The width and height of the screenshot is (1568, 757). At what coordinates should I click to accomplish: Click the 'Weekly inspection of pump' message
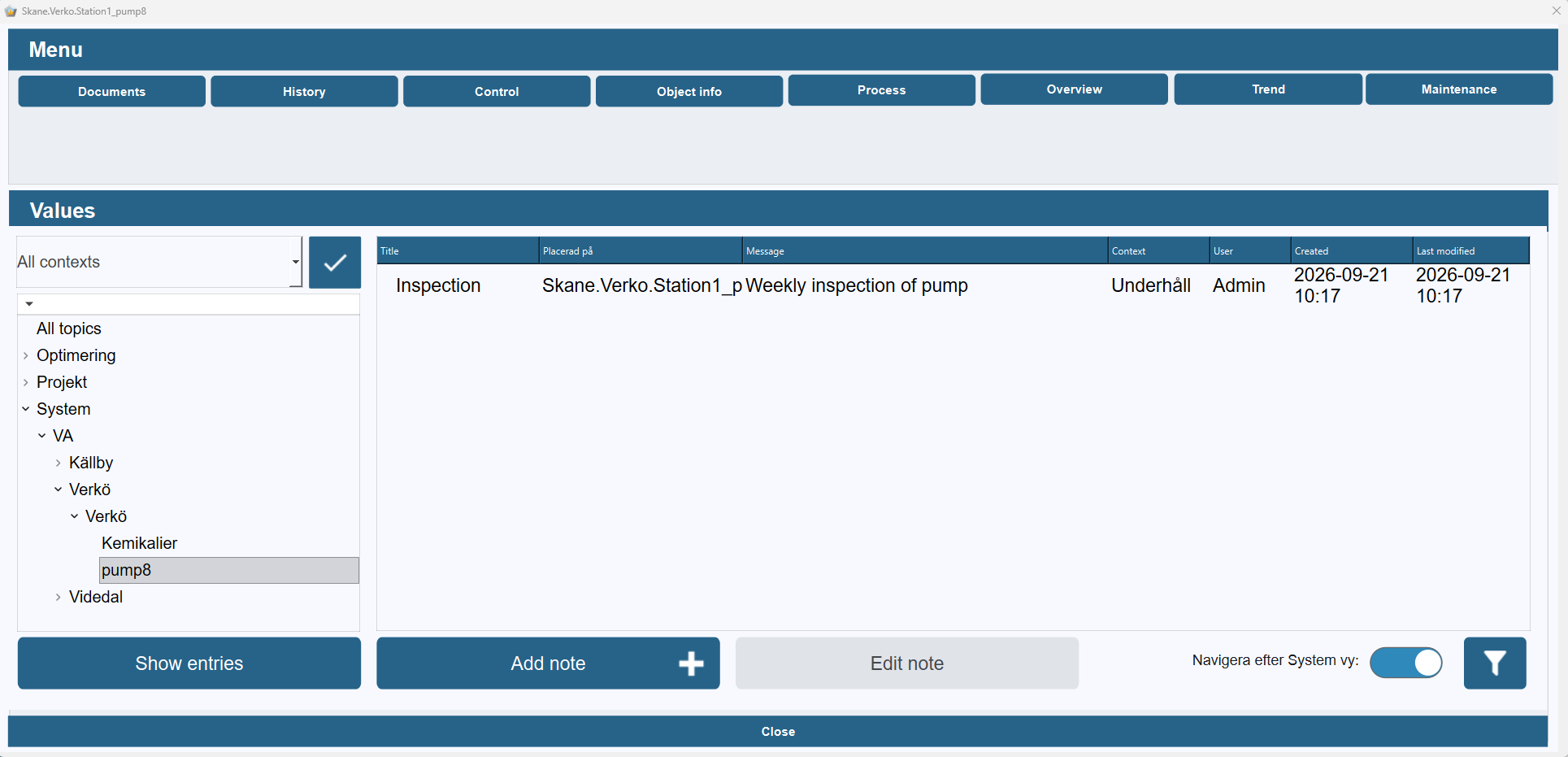(x=857, y=285)
